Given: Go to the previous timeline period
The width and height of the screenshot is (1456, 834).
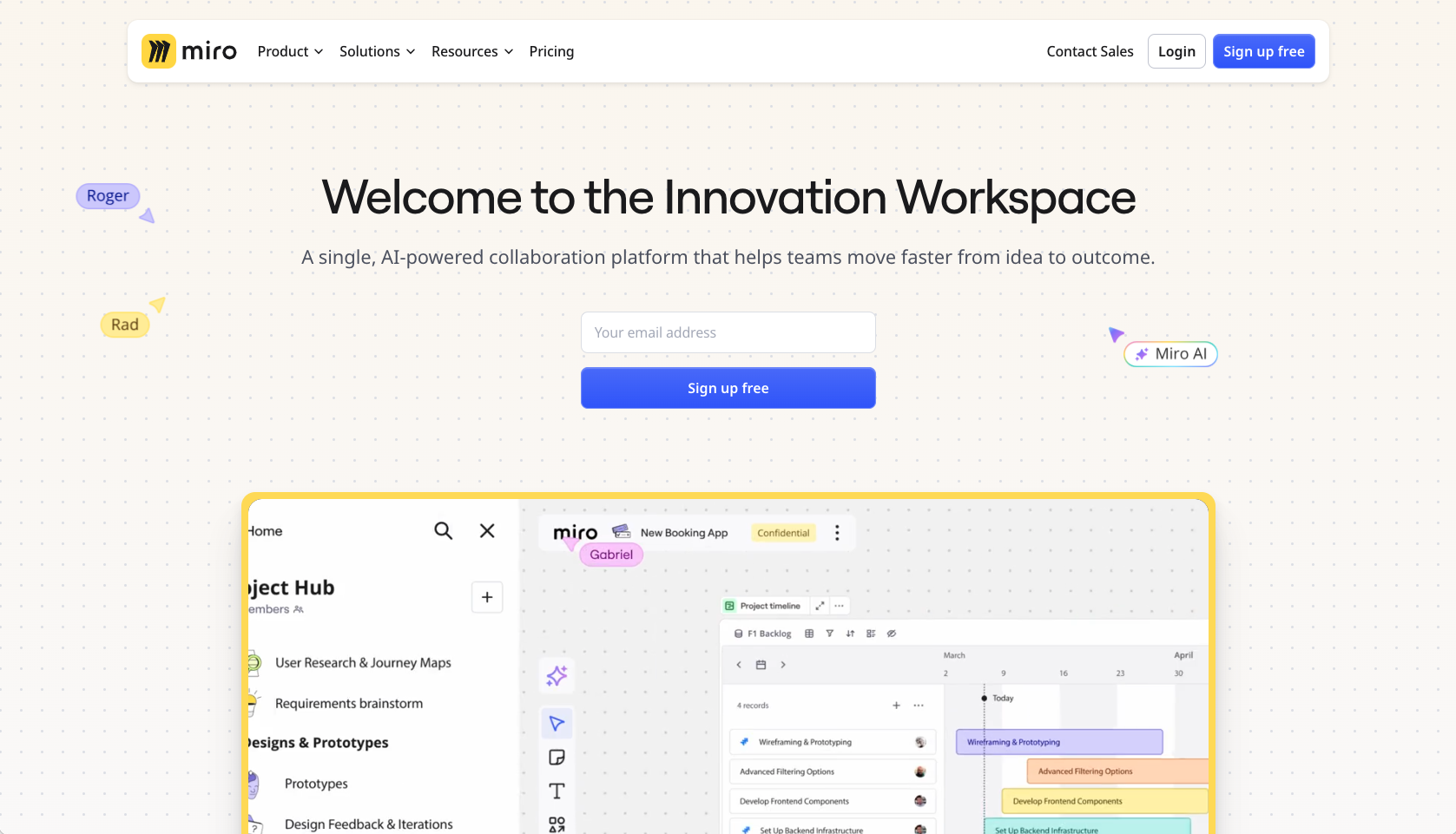Looking at the screenshot, I should [739, 665].
